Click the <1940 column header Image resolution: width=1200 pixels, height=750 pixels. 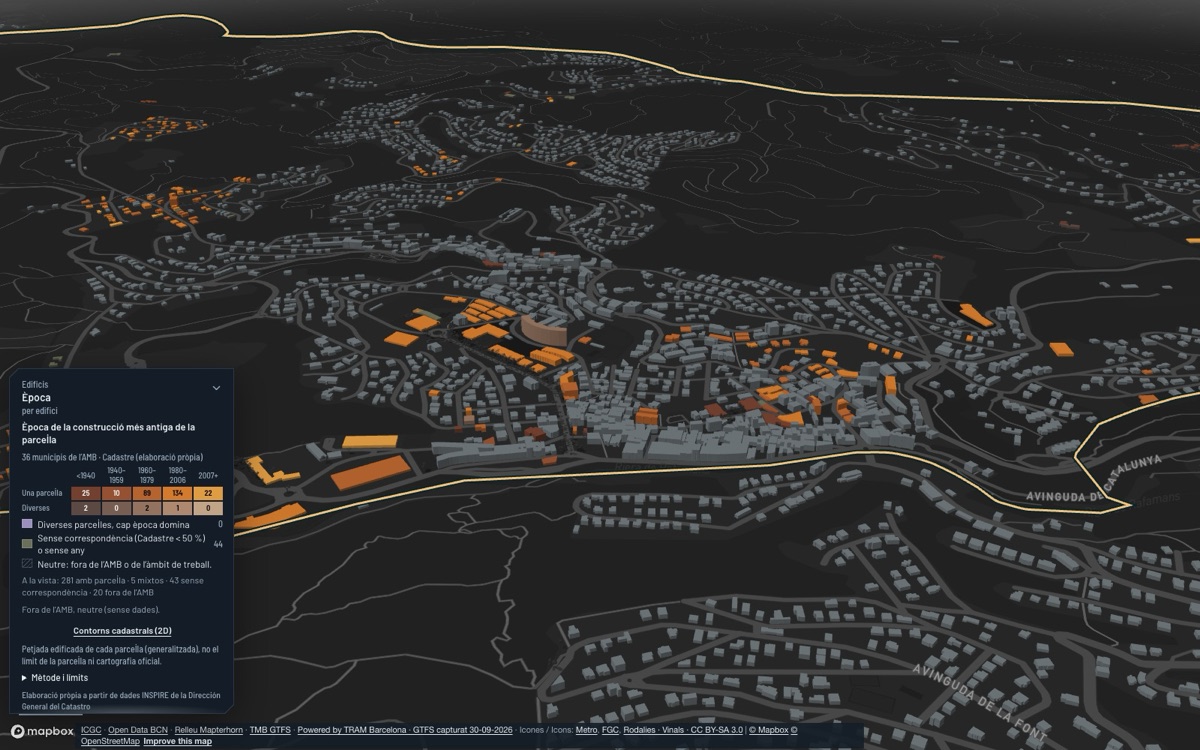click(x=86, y=475)
